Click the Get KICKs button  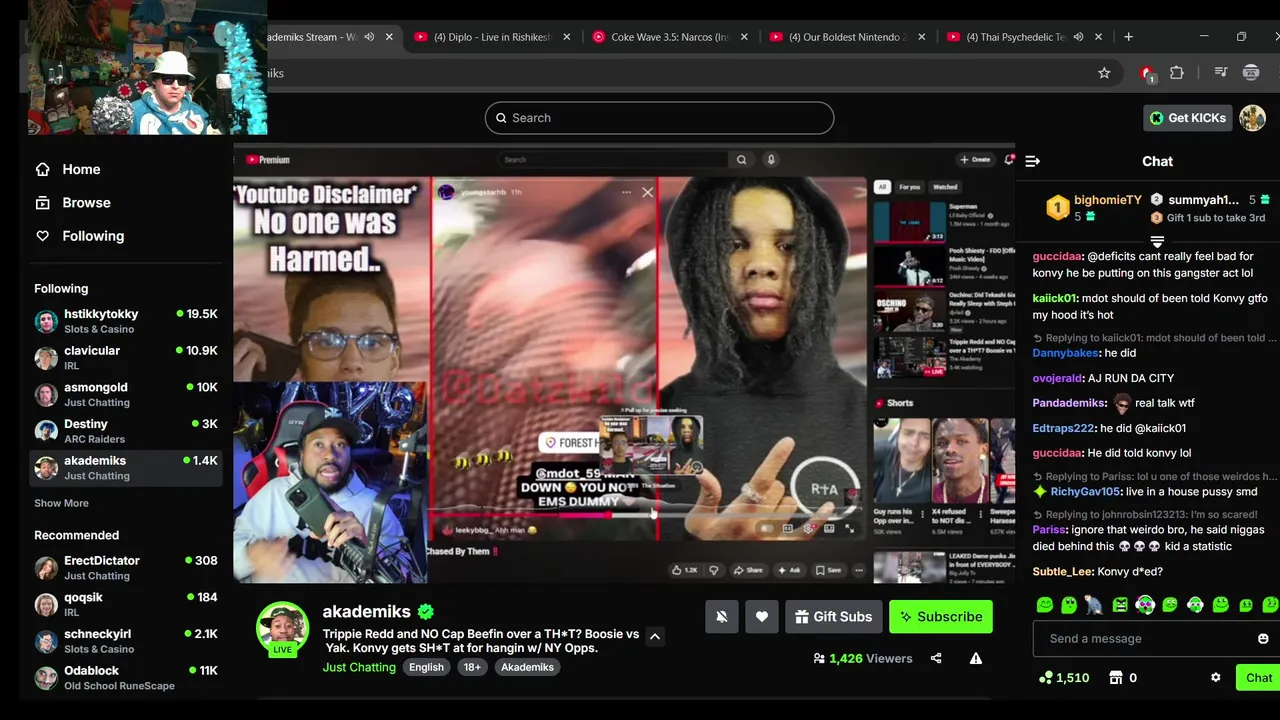[x=1187, y=118]
